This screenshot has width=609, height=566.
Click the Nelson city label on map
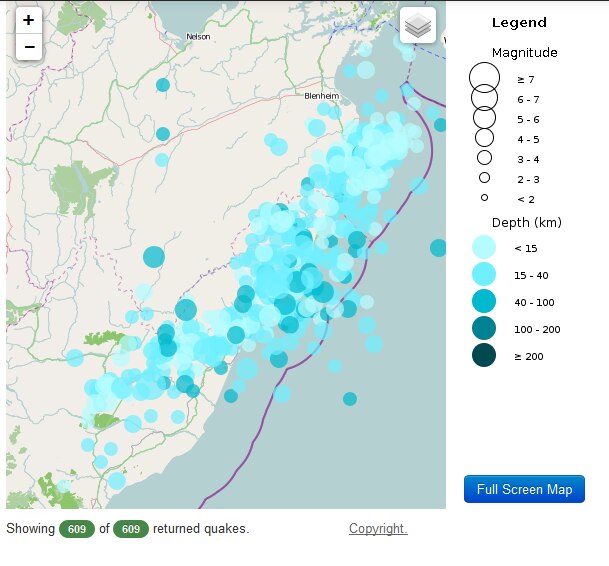tap(198, 37)
